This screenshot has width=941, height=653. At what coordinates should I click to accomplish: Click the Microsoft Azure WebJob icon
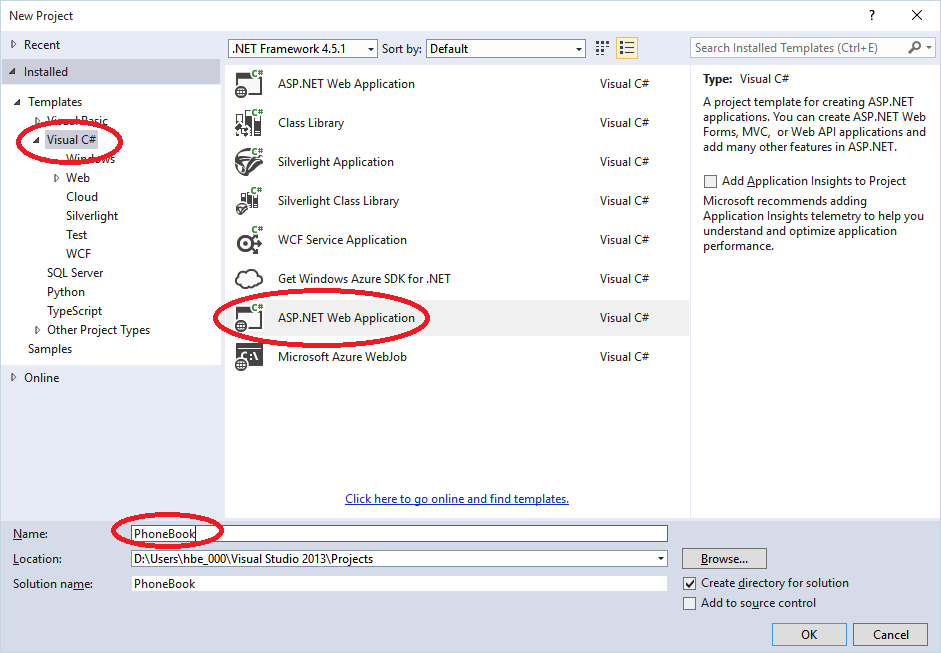pyautogui.click(x=249, y=357)
